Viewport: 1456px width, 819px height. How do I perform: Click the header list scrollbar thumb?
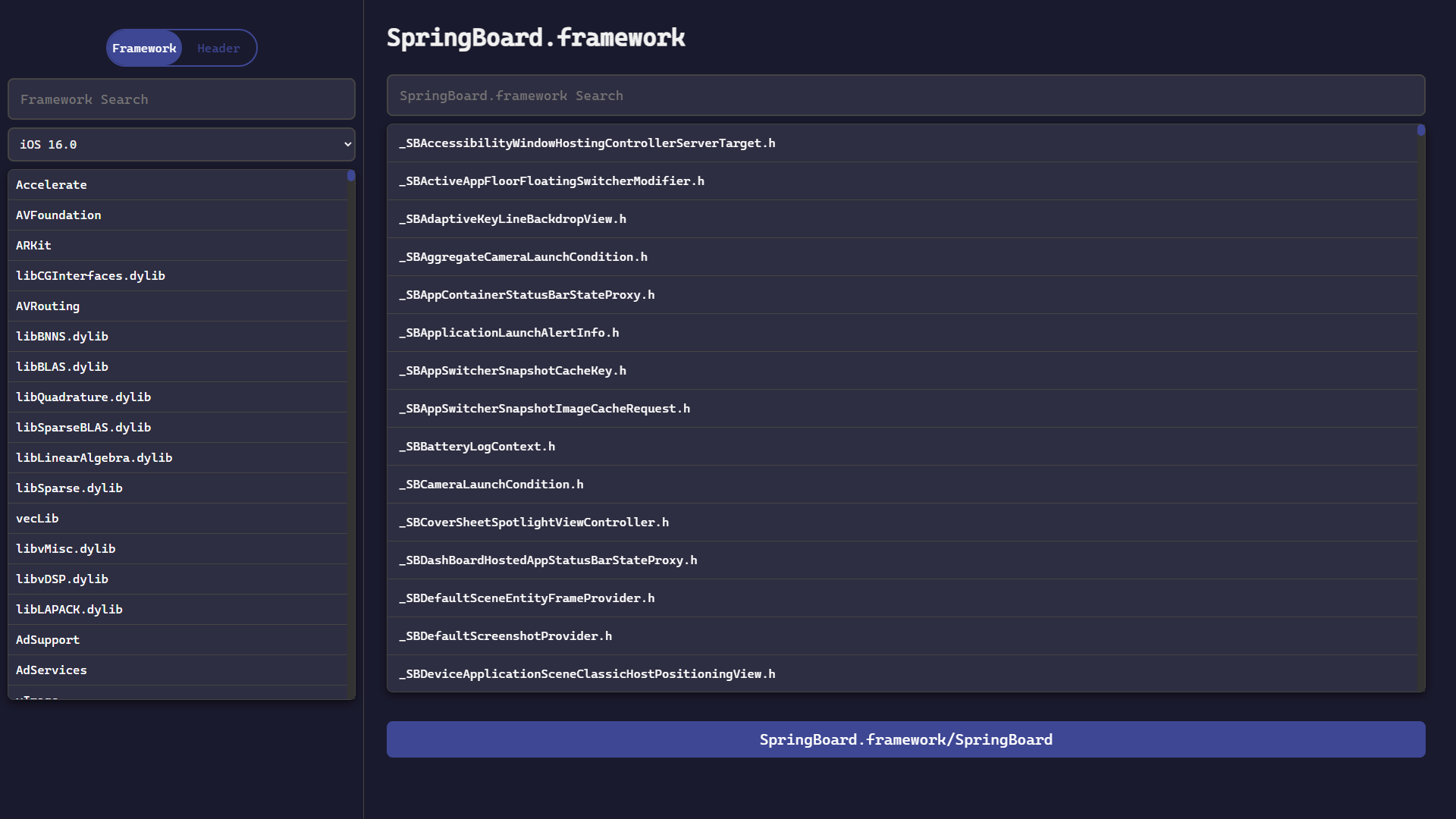tap(1421, 130)
